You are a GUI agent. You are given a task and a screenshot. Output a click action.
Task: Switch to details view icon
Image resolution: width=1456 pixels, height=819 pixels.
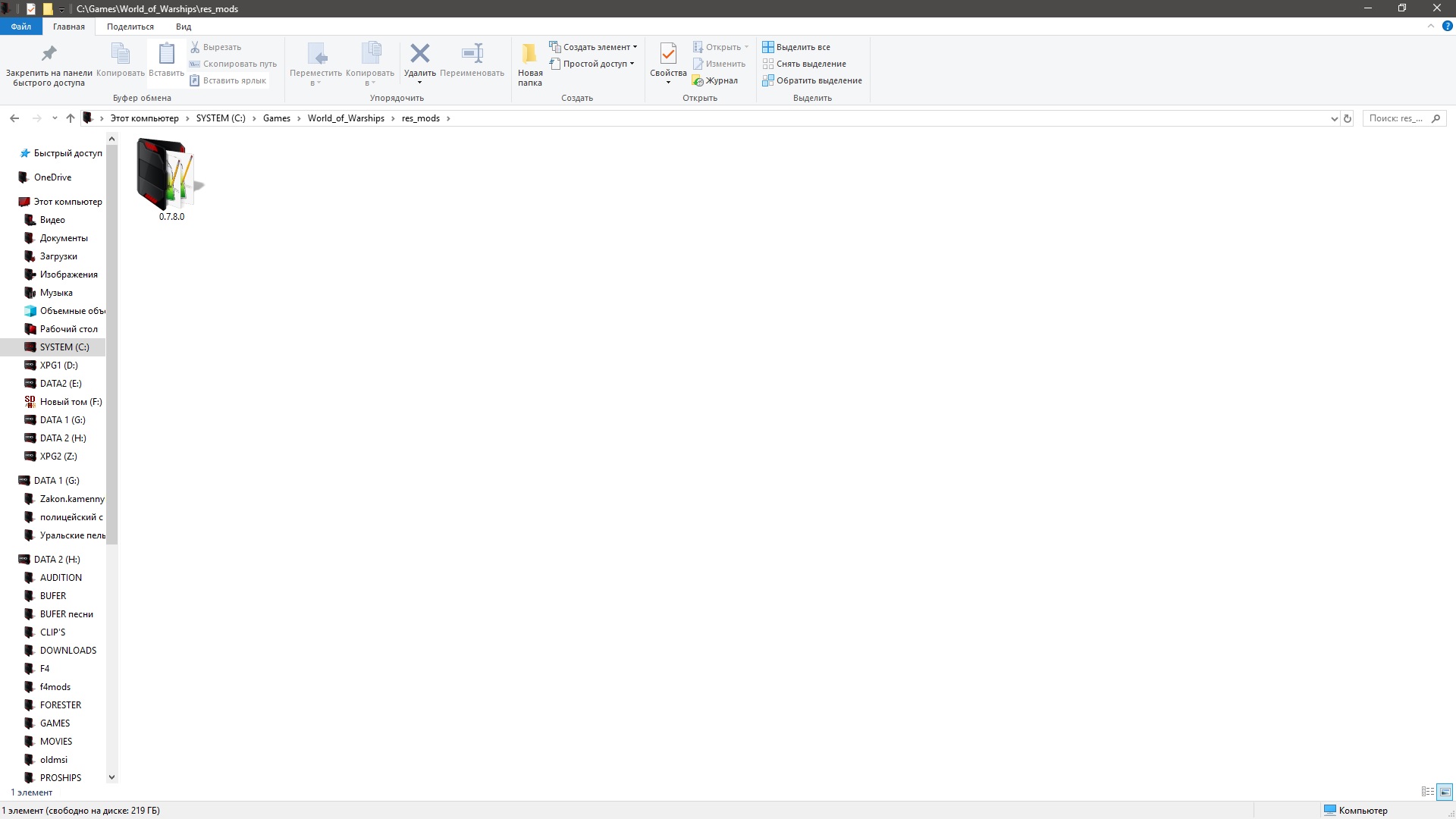point(1427,792)
